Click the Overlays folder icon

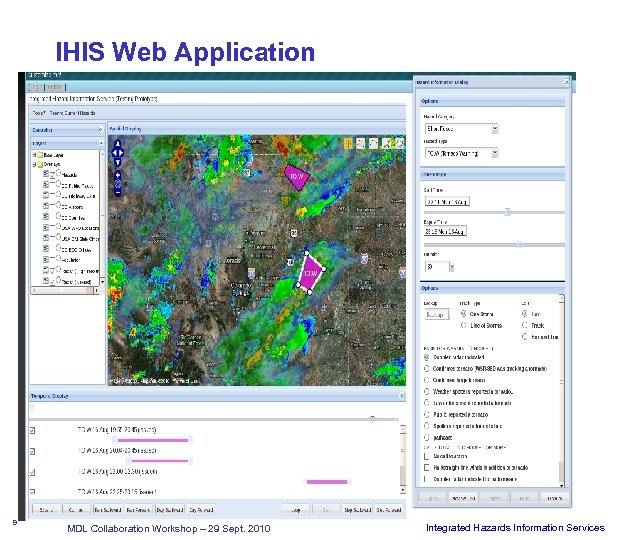click(40, 164)
